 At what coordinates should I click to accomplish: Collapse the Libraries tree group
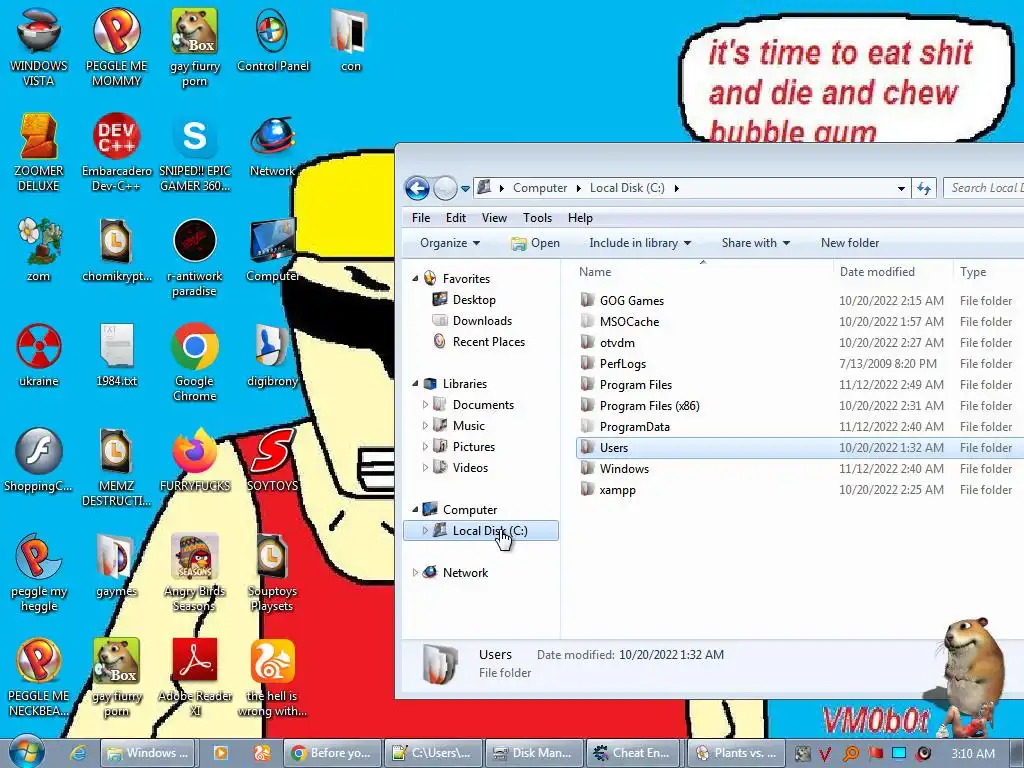click(x=415, y=383)
